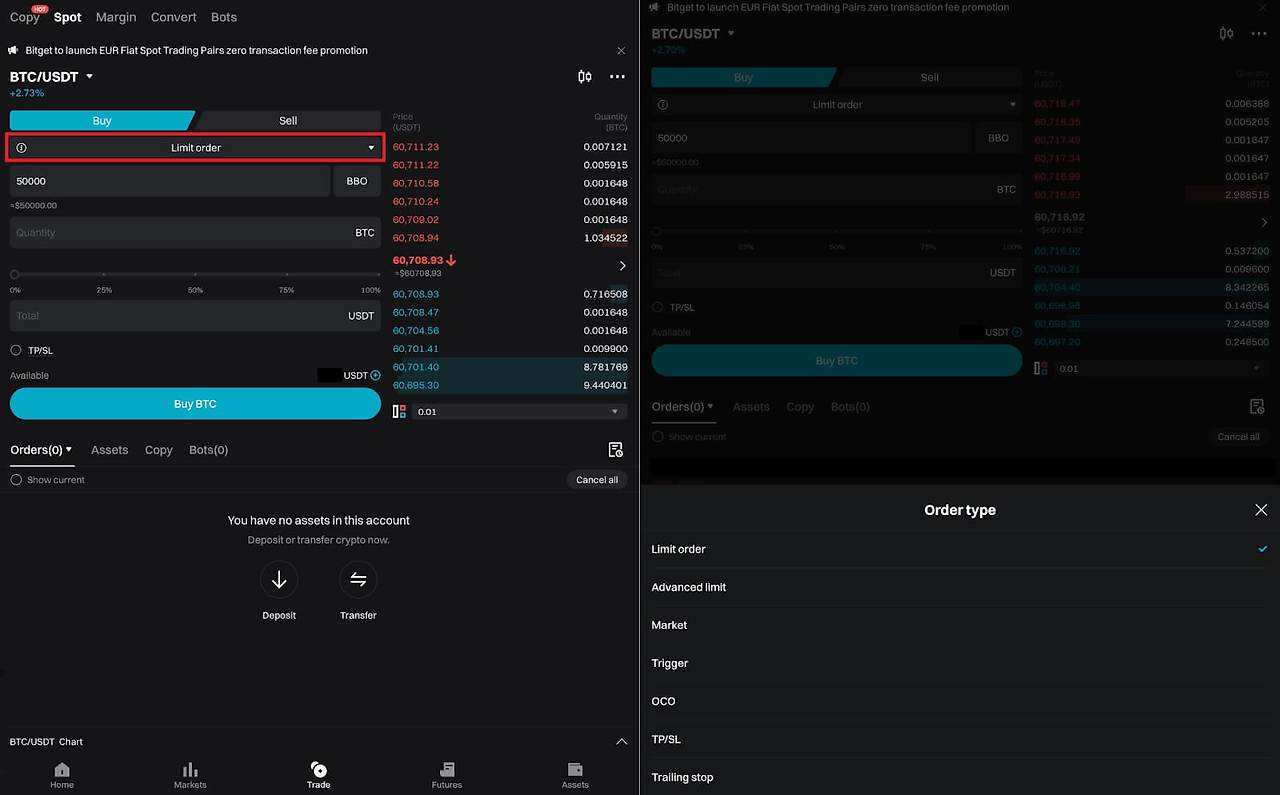Image resolution: width=1280 pixels, height=795 pixels.
Task: Click the plus icon next to Available USDT
Action: [x=376, y=376]
